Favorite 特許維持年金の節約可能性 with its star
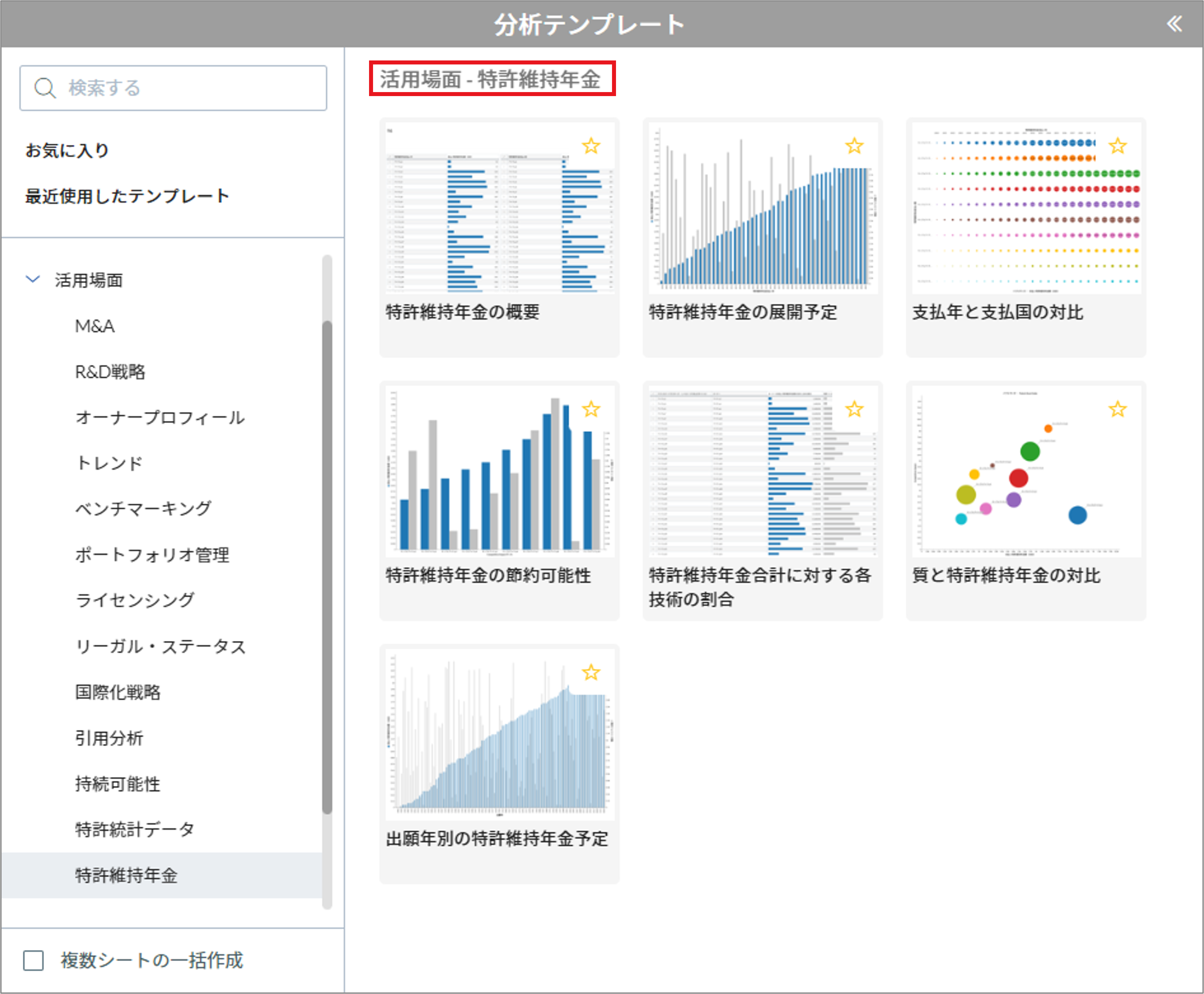This screenshot has width=1204, height=994. (591, 410)
